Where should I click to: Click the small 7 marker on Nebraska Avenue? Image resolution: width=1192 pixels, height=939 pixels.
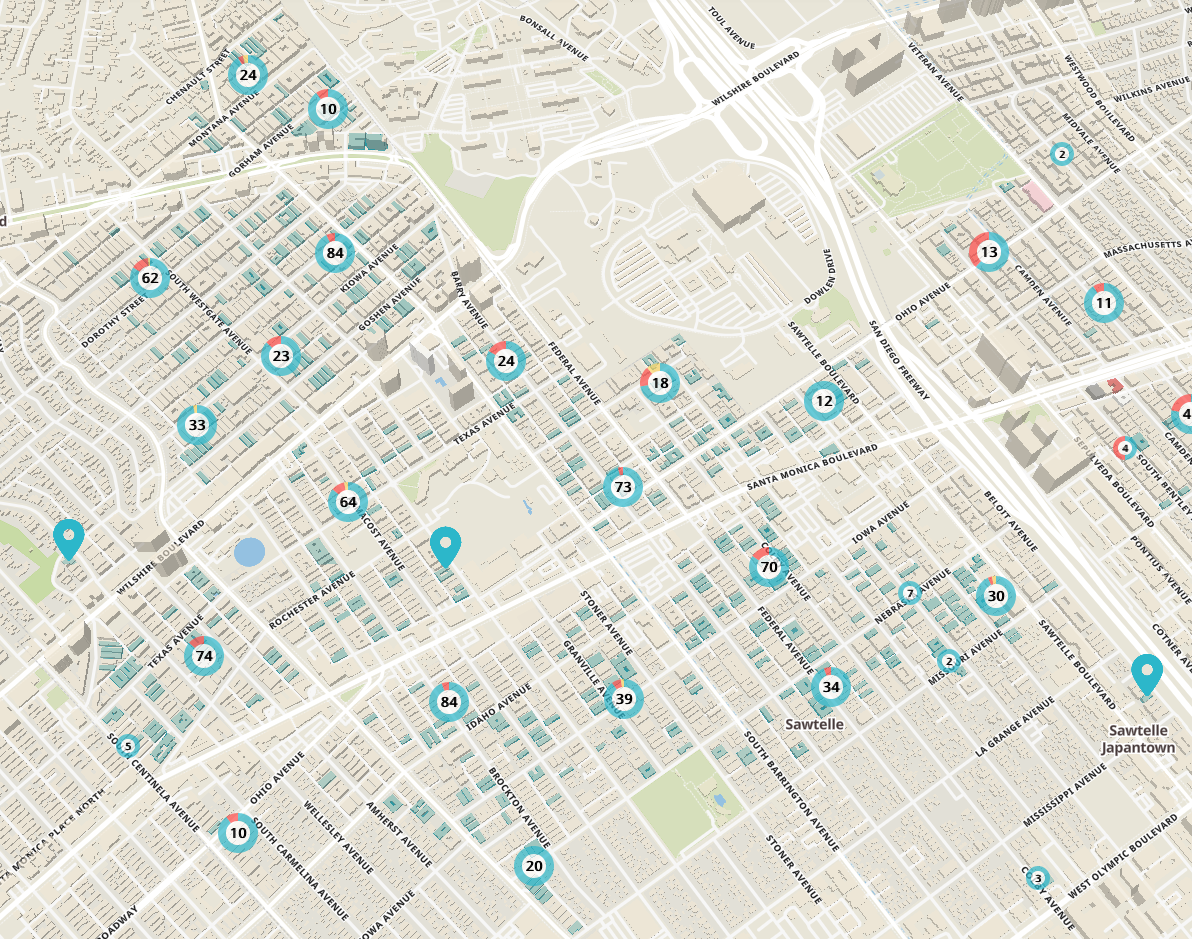click(909, 593)
